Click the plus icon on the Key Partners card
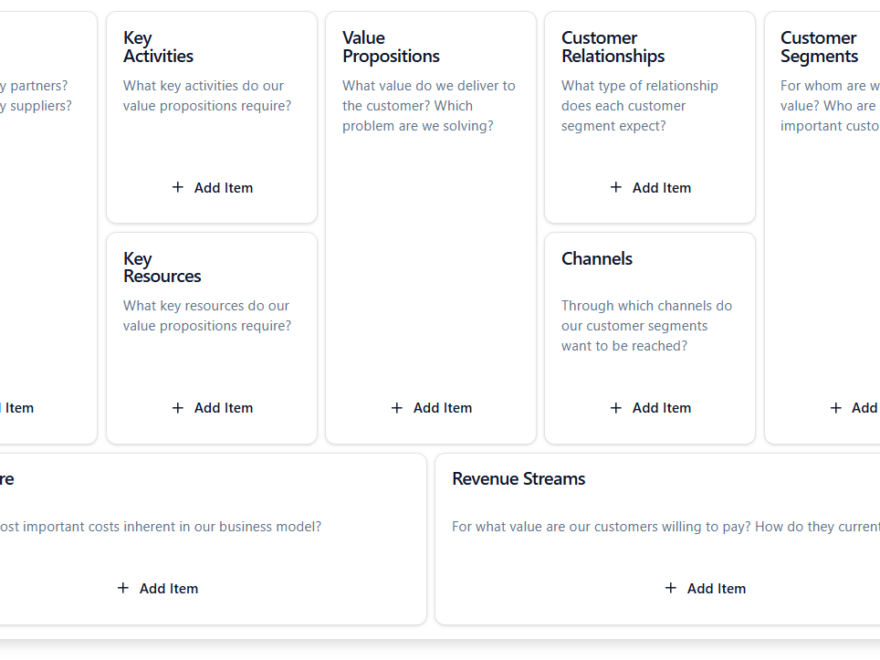This screenshot has height=660, width=880. (3, 407)
